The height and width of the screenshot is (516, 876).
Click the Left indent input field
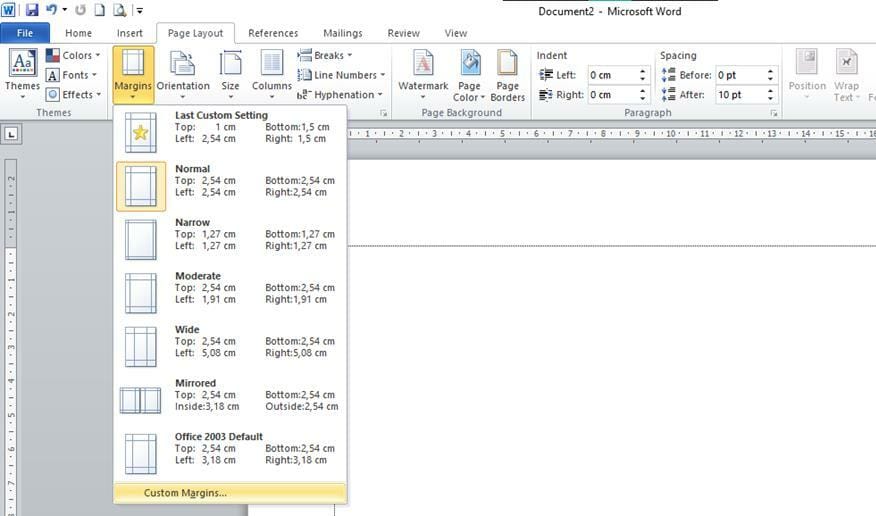(612, 75)
